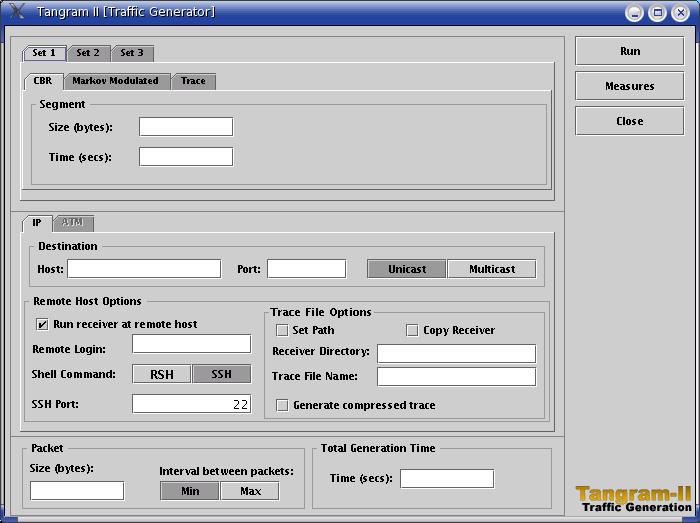Click the Packet Size (bytes) field

tap(77, 491)
